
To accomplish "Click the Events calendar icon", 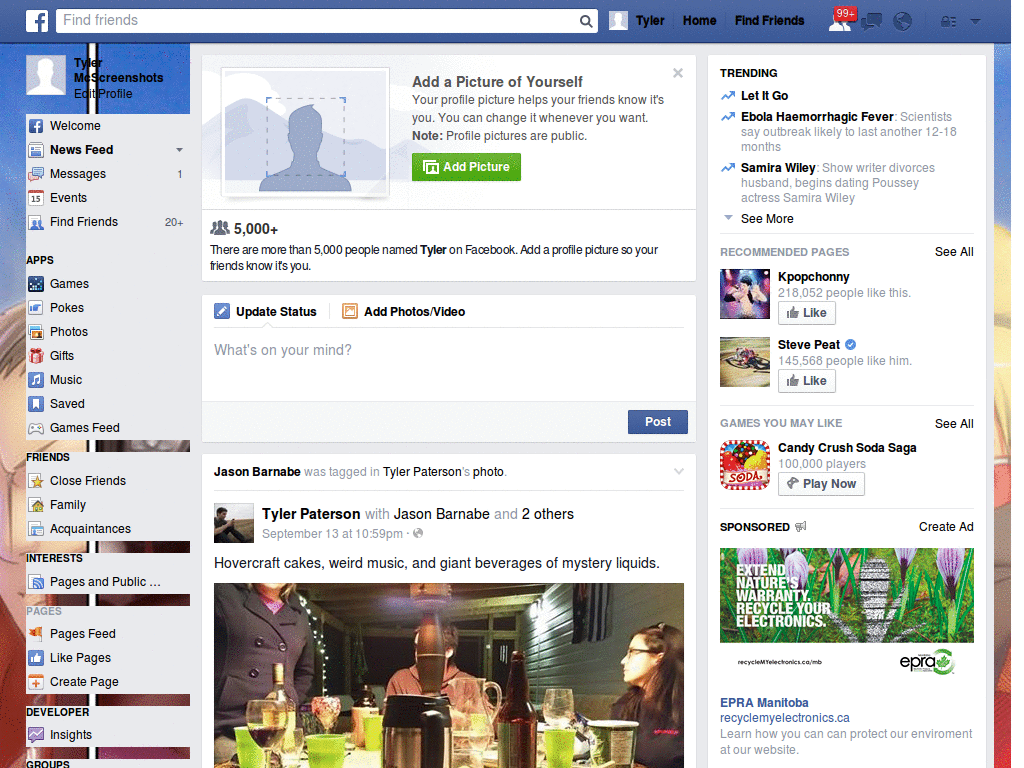I will pyautogui.click(x=36, y=198).
